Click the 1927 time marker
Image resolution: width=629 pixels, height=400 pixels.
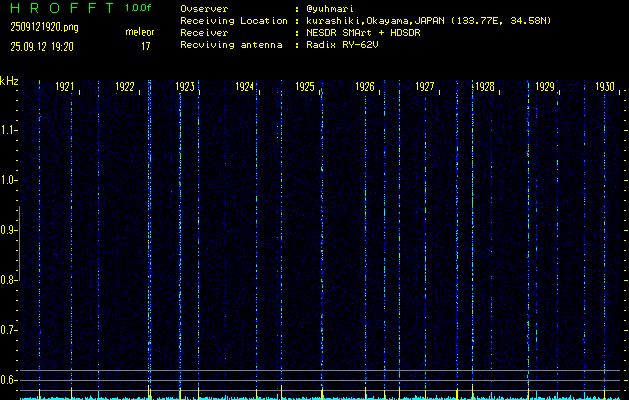tap(425, 87)
